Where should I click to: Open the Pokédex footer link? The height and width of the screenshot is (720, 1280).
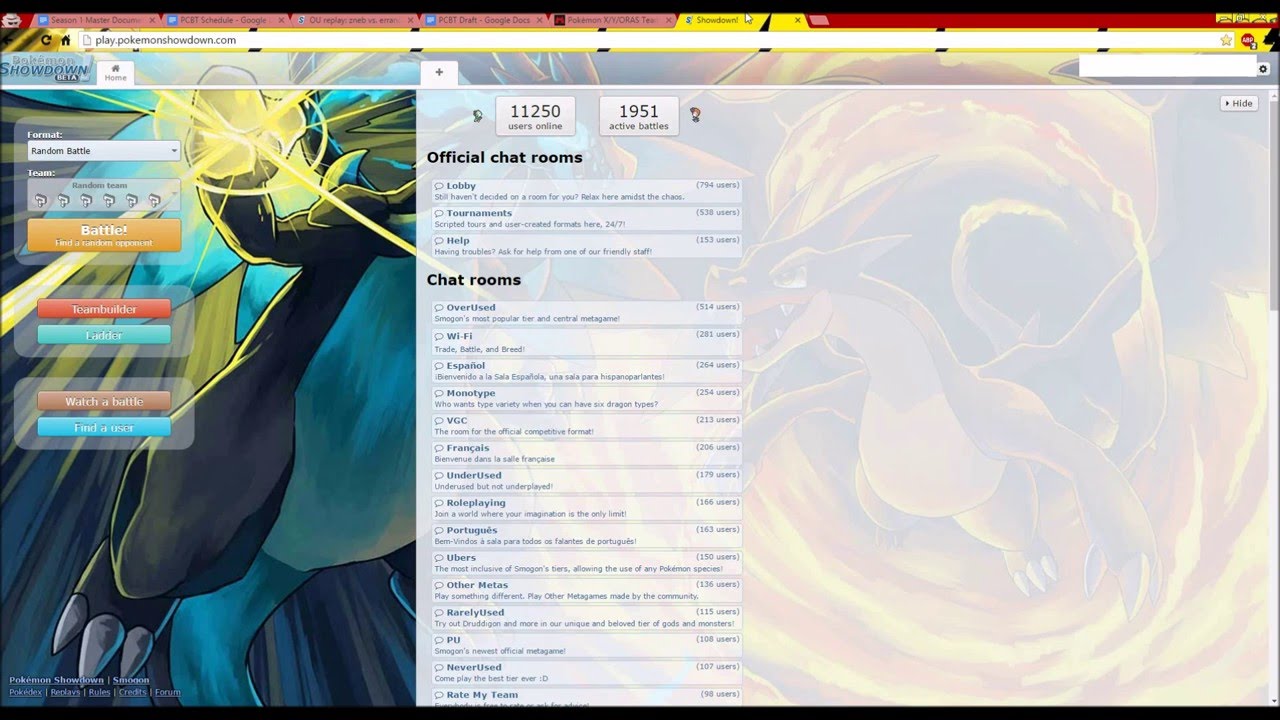(26, 692)
